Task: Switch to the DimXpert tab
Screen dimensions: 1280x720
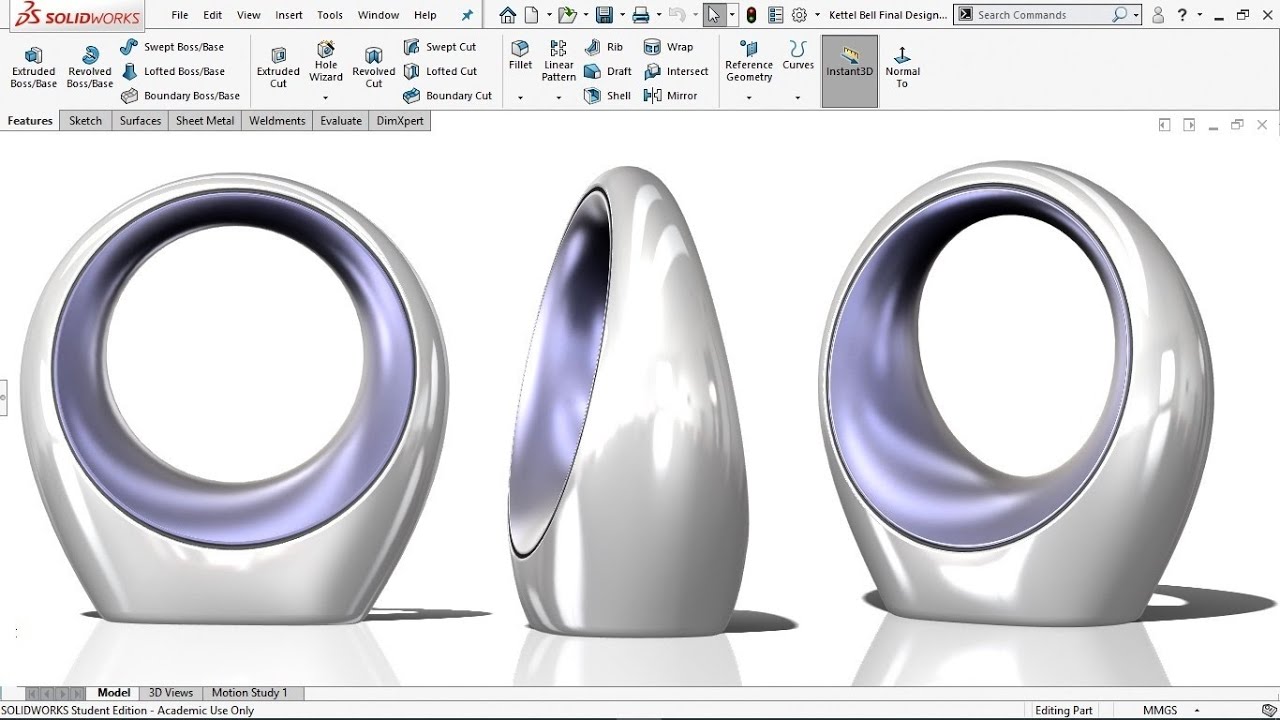Action: click(400, 121)
